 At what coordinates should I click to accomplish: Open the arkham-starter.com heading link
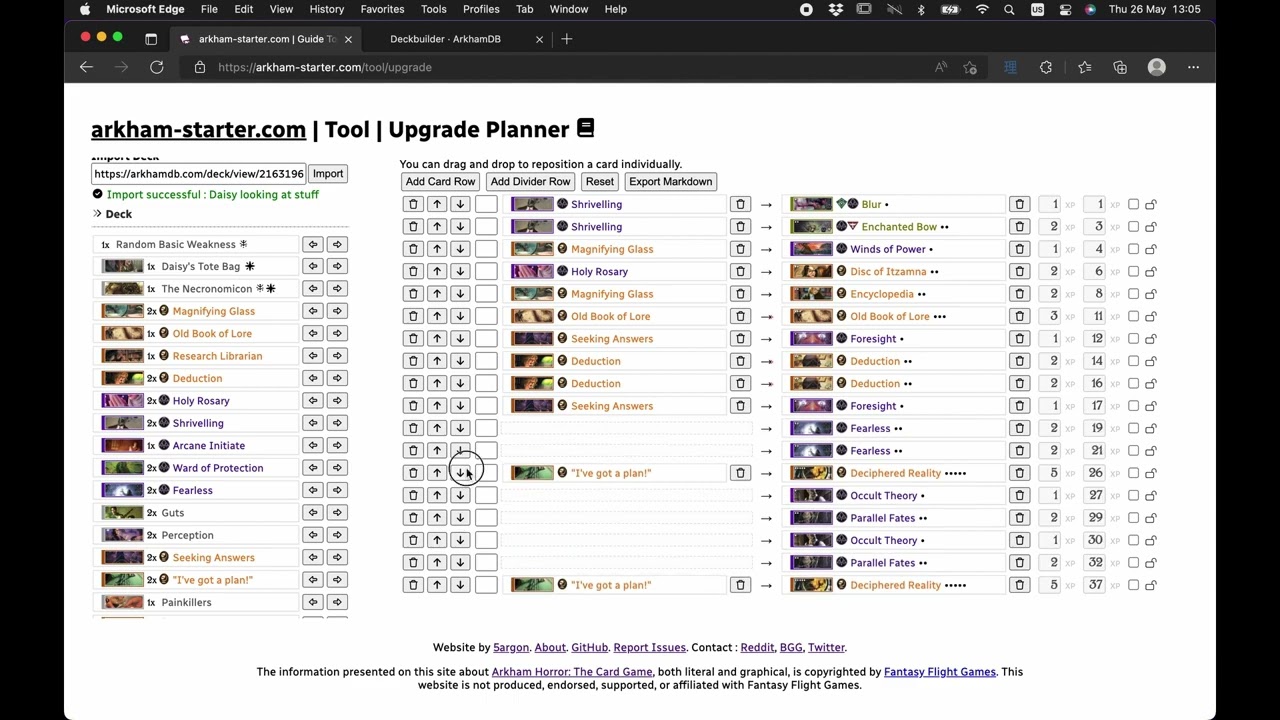[198, 129]
